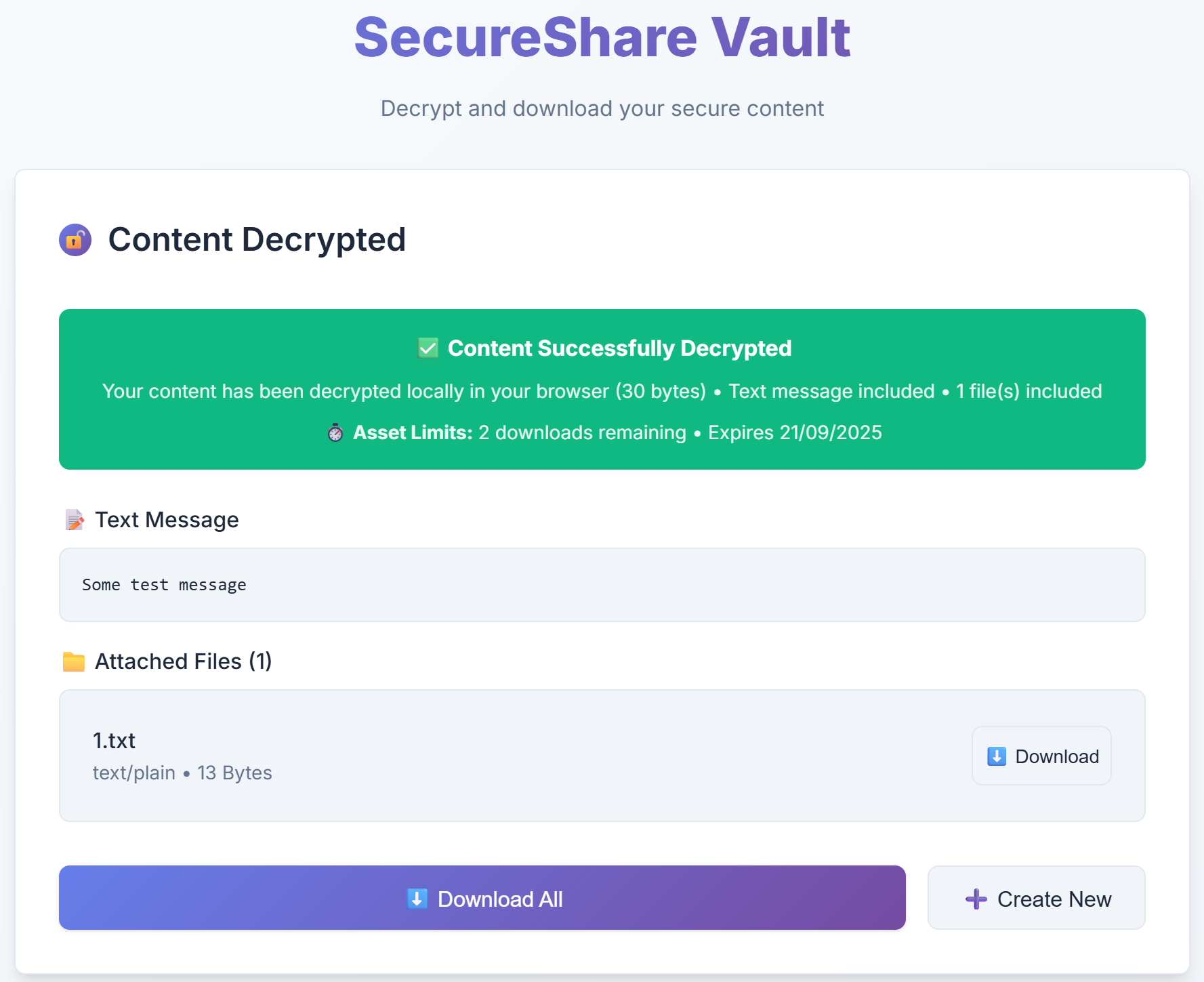Screen dimensions: 1204x982
Task: Click the 2 downloads remaining text
Action: click(581, 432)
